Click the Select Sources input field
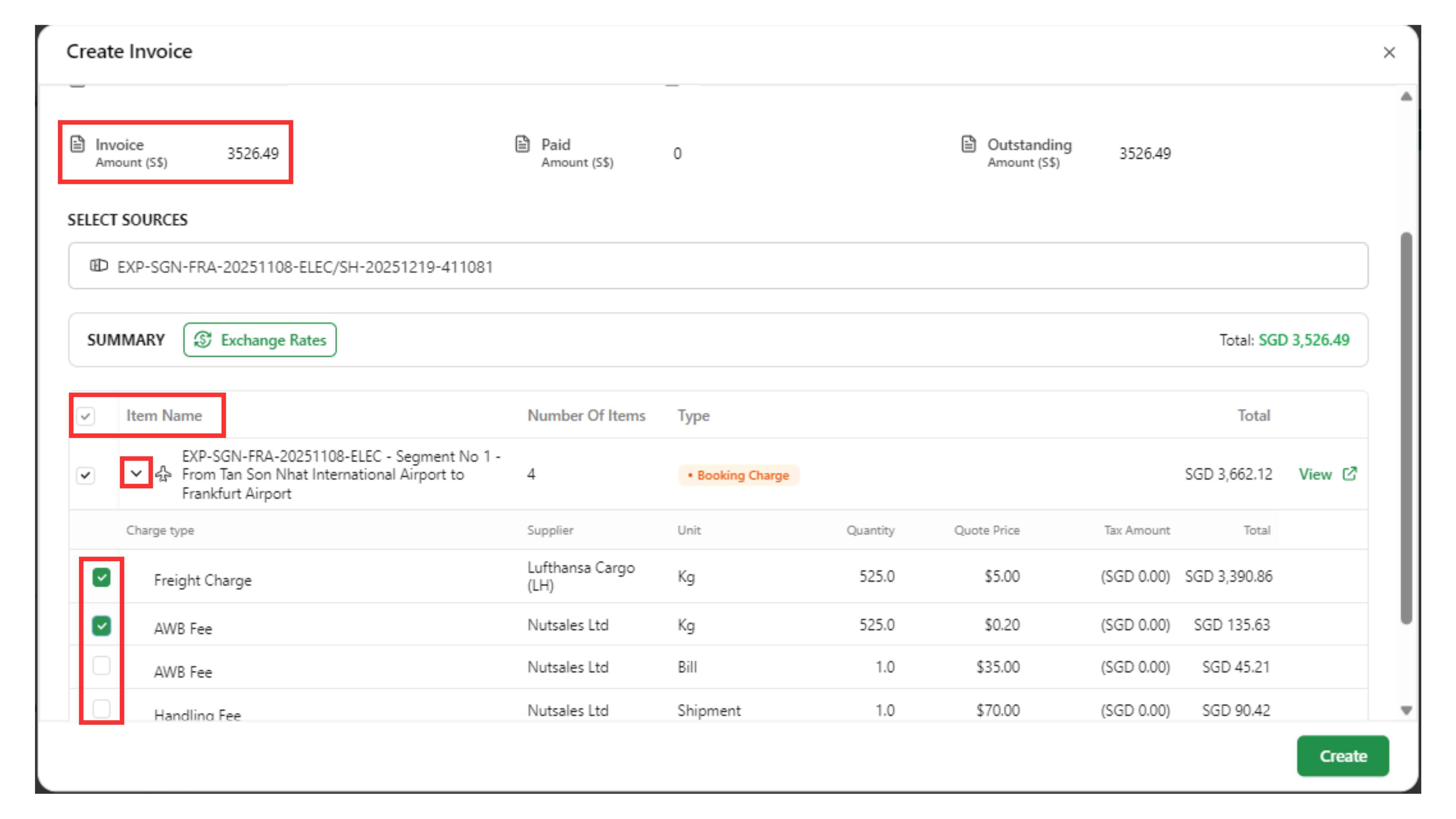1456x819 pixels. coord(718,266)
